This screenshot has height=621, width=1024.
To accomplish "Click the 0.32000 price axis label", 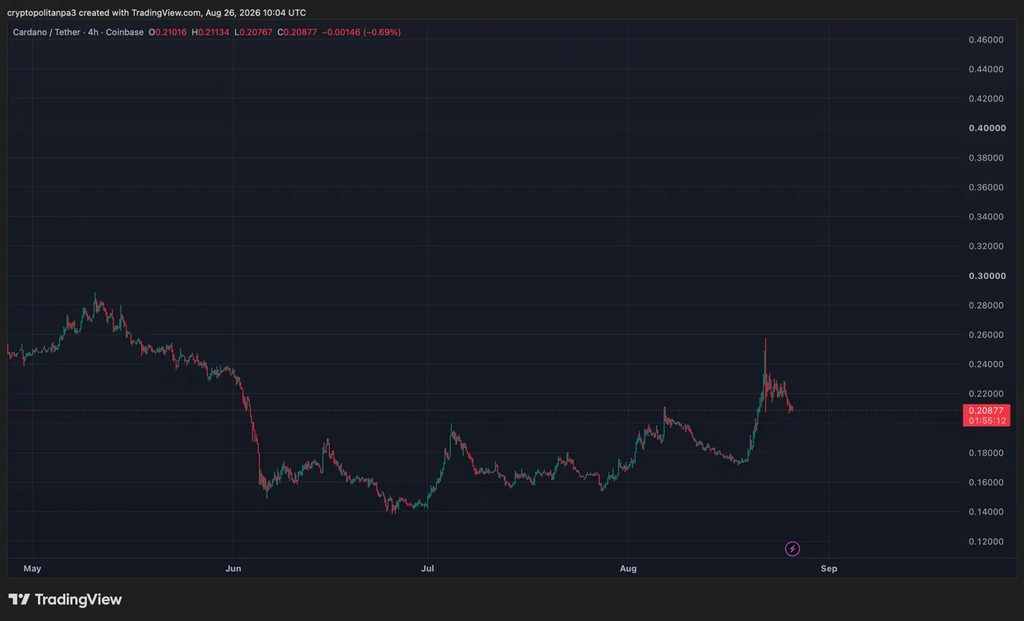I will pos(986,246).
